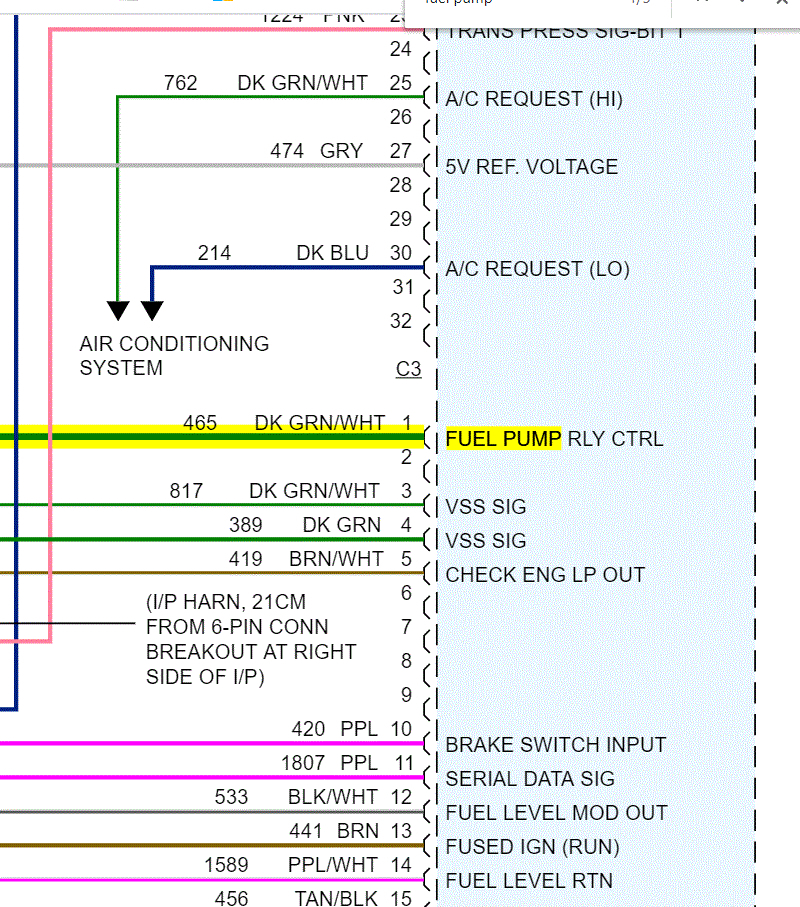Click the "TAN/BLK" wire color text
Screen dimensions: 800x907
point(336,898)
